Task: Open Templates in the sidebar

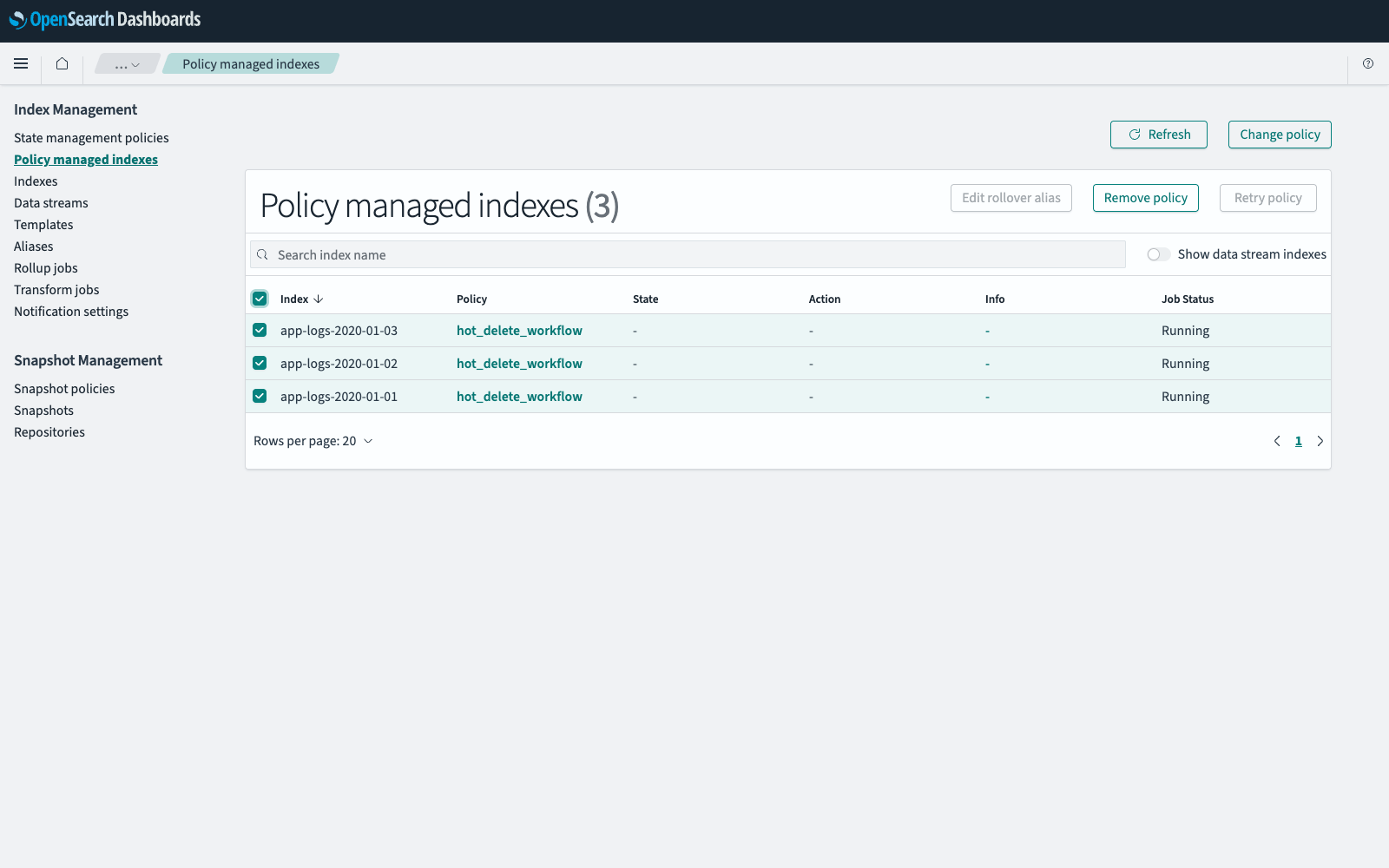Action: pos(43,225)
